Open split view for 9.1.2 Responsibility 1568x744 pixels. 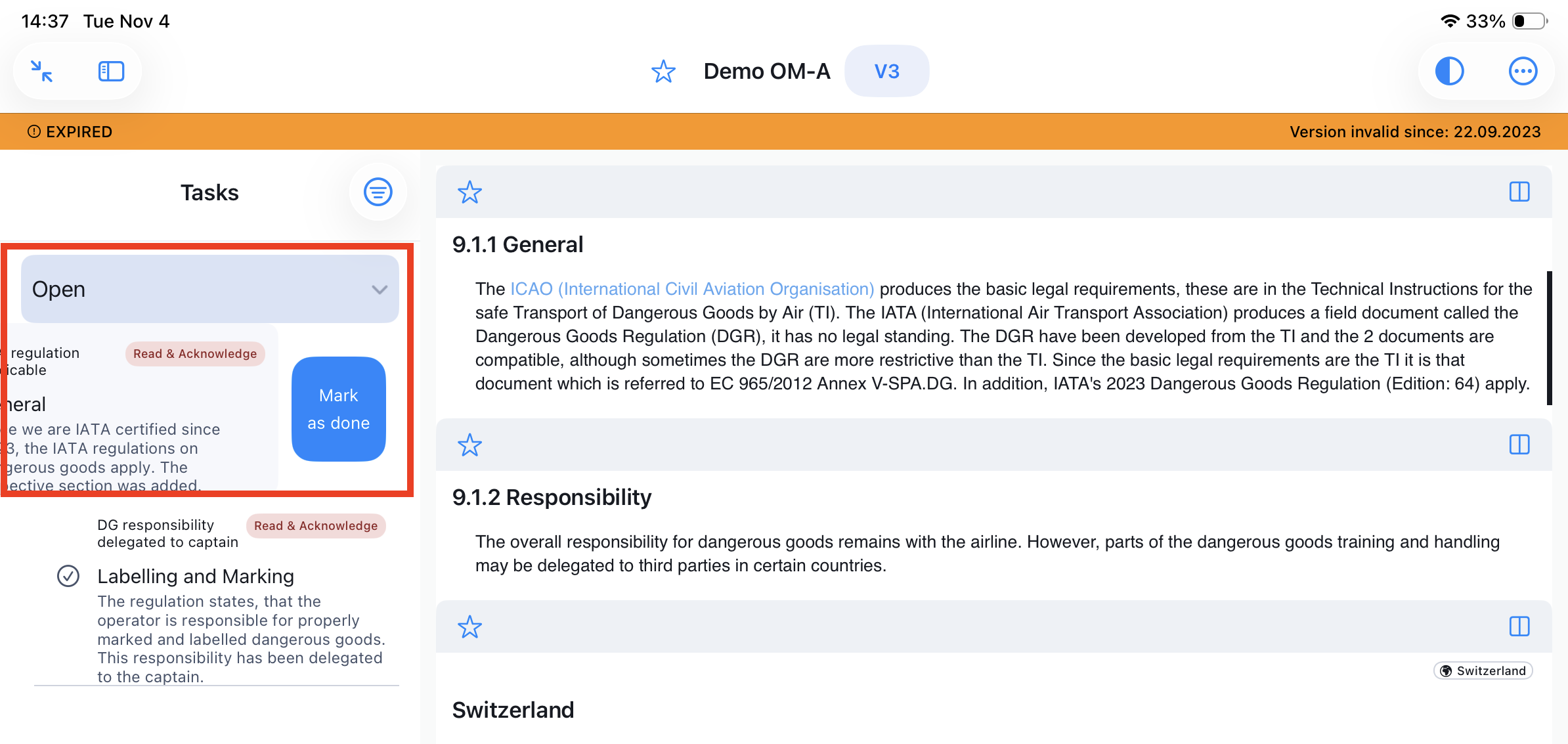tap(1519, 445)
